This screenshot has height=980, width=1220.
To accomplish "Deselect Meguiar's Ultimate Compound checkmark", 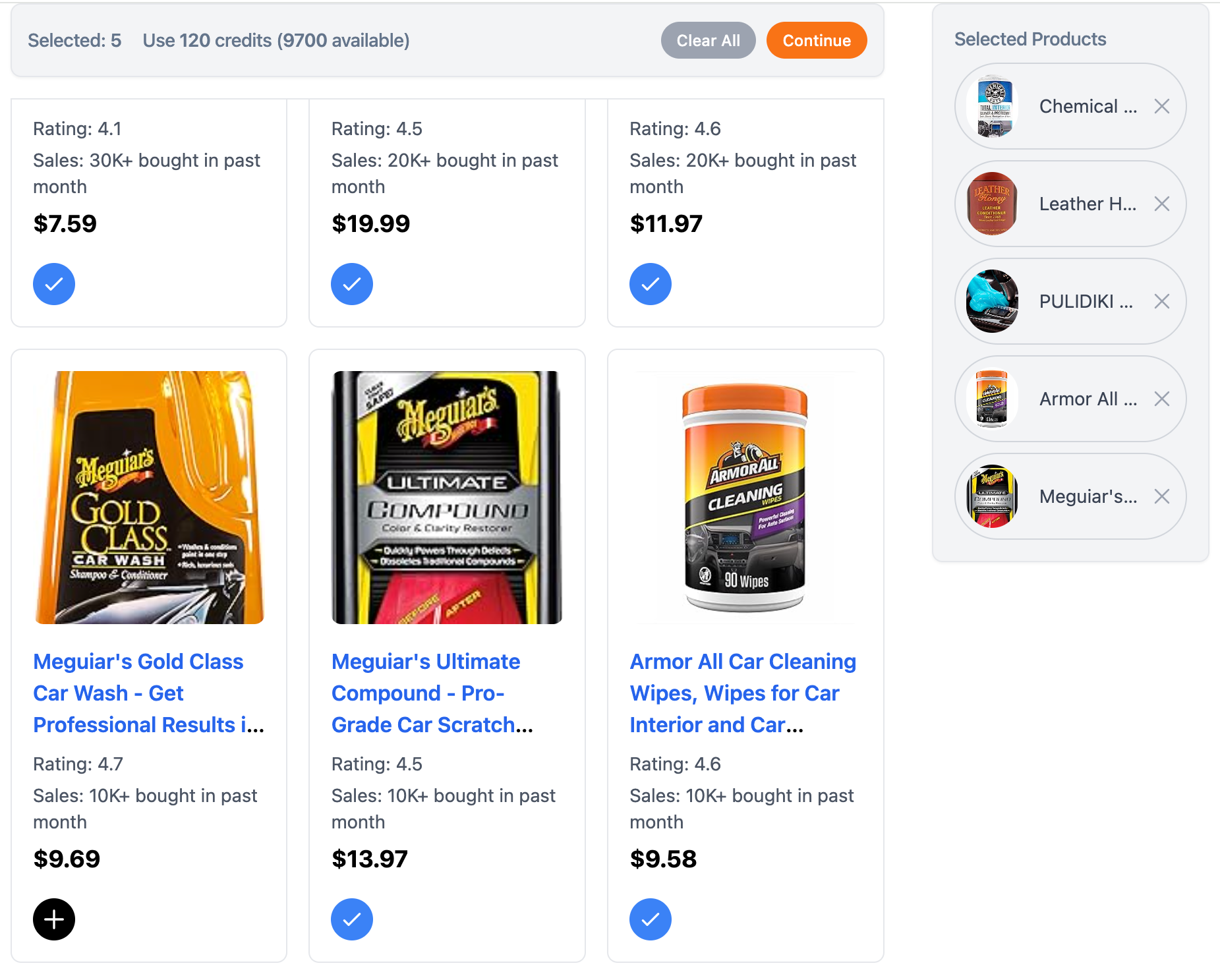I will [352, 919].
